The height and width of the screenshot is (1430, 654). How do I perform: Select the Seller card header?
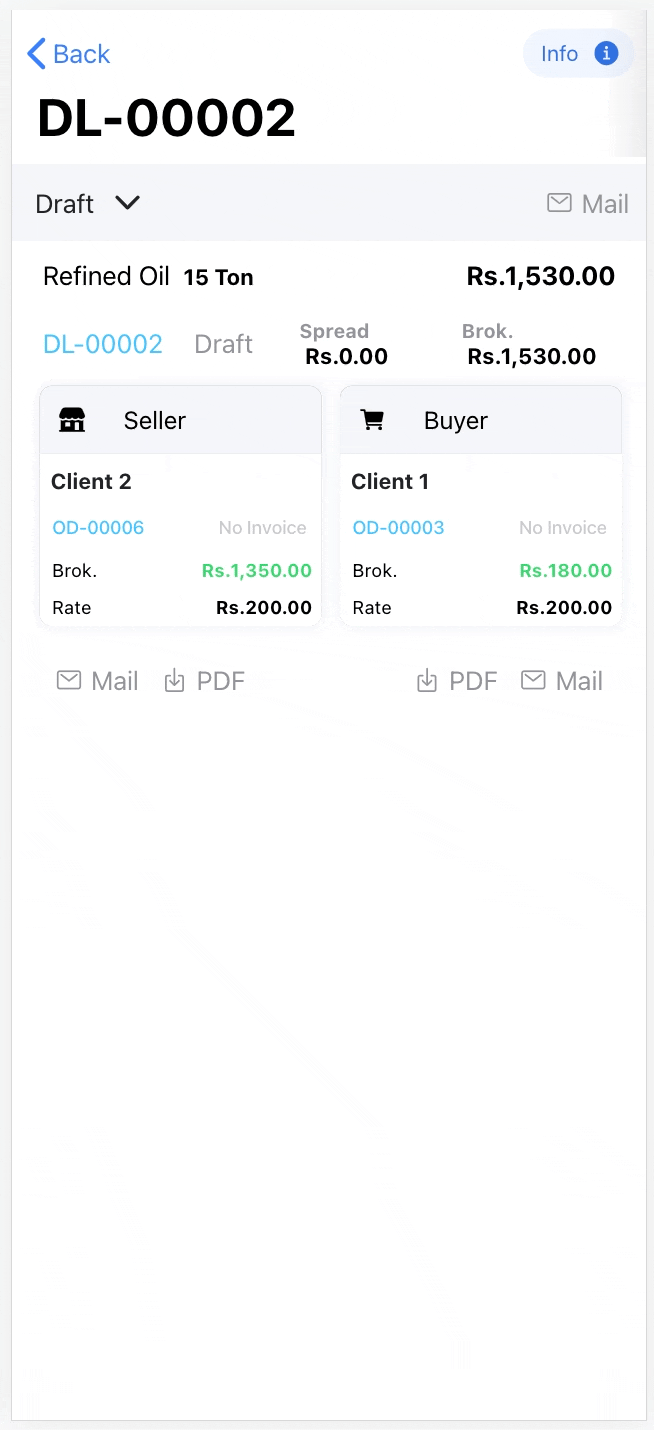154,420
